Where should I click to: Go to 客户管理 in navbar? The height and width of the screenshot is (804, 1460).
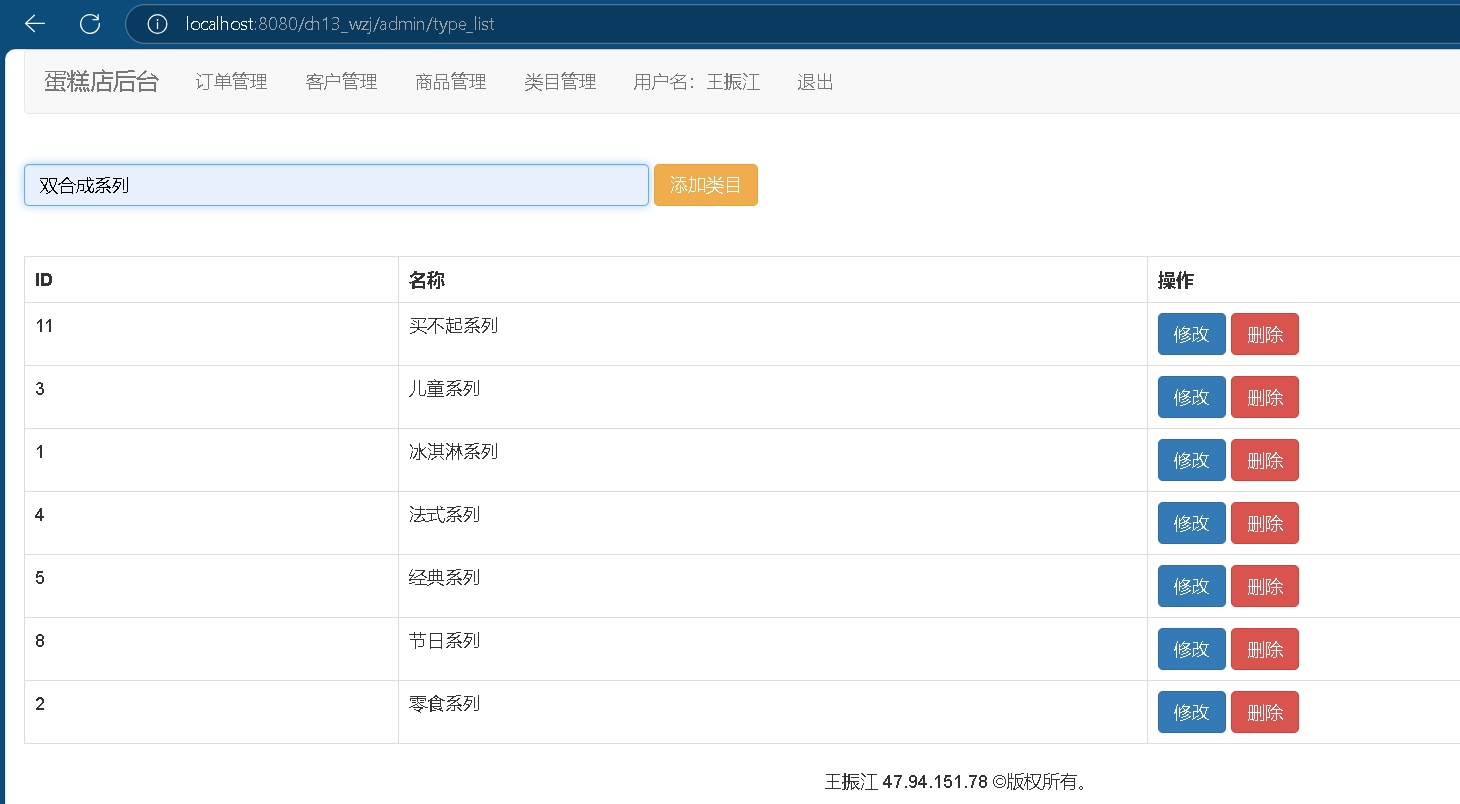click(341, 82)
